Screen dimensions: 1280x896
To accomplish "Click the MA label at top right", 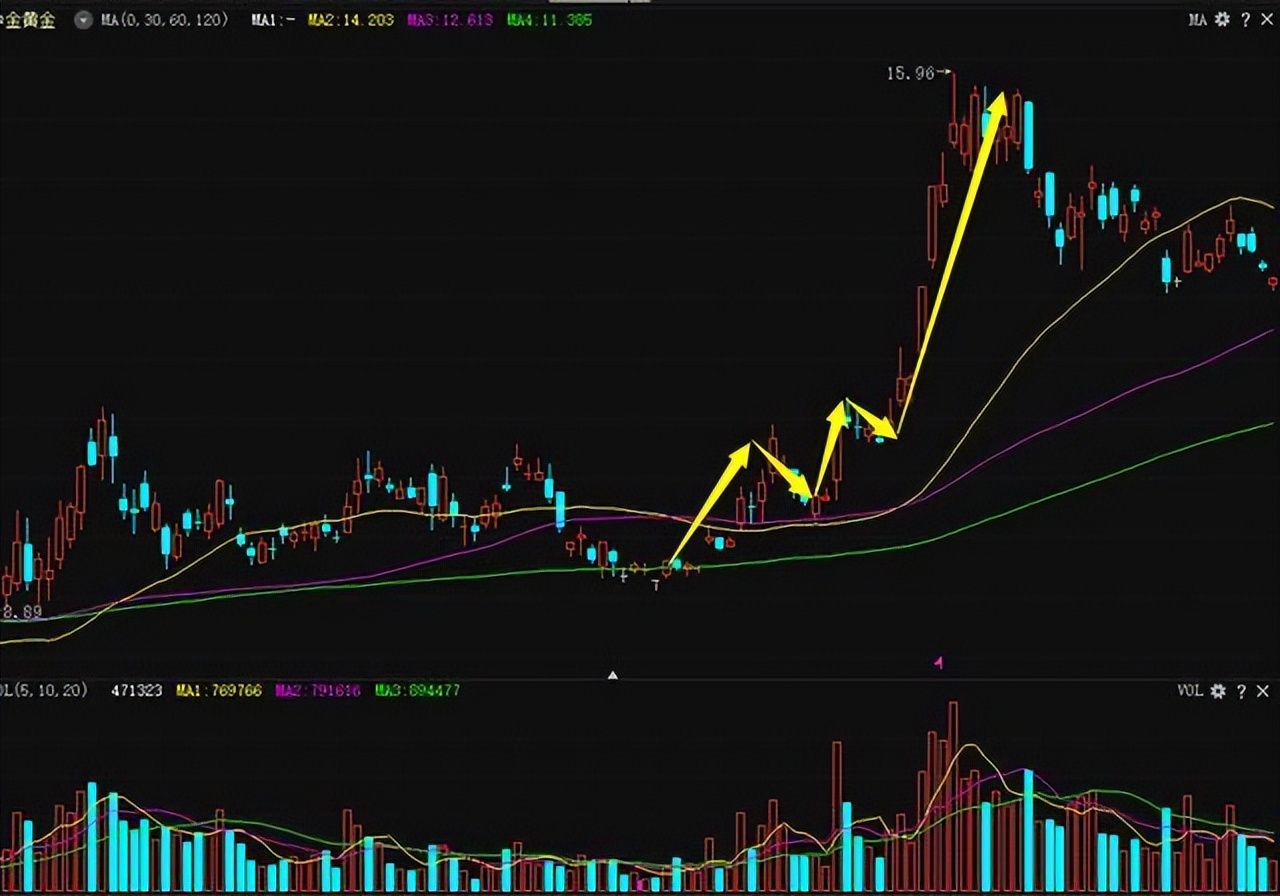I will tap(1197, 19).
